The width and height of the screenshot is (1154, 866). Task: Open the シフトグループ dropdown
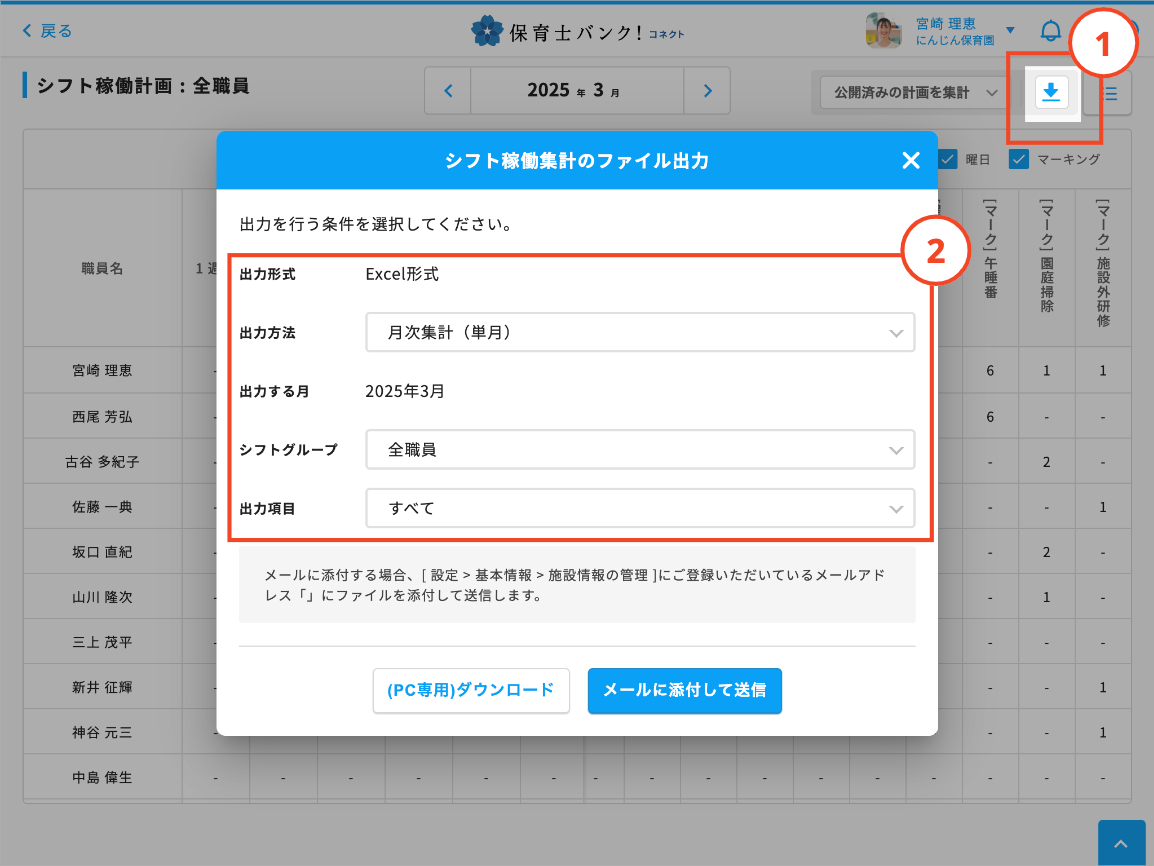[640, 450]
